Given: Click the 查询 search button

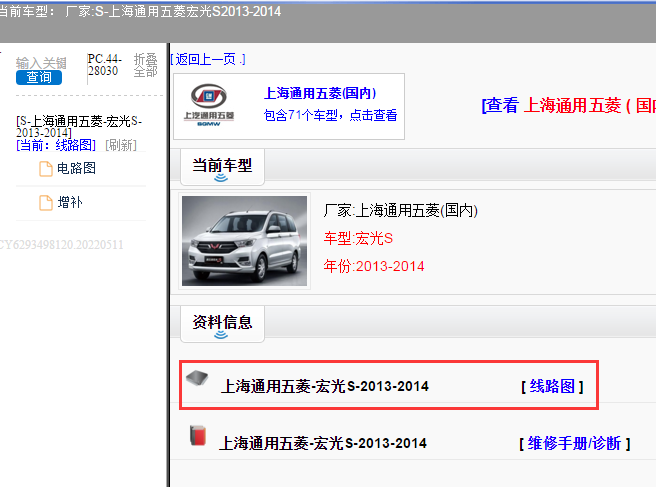Looking at the screenshot, I should (x=39, y=77).
